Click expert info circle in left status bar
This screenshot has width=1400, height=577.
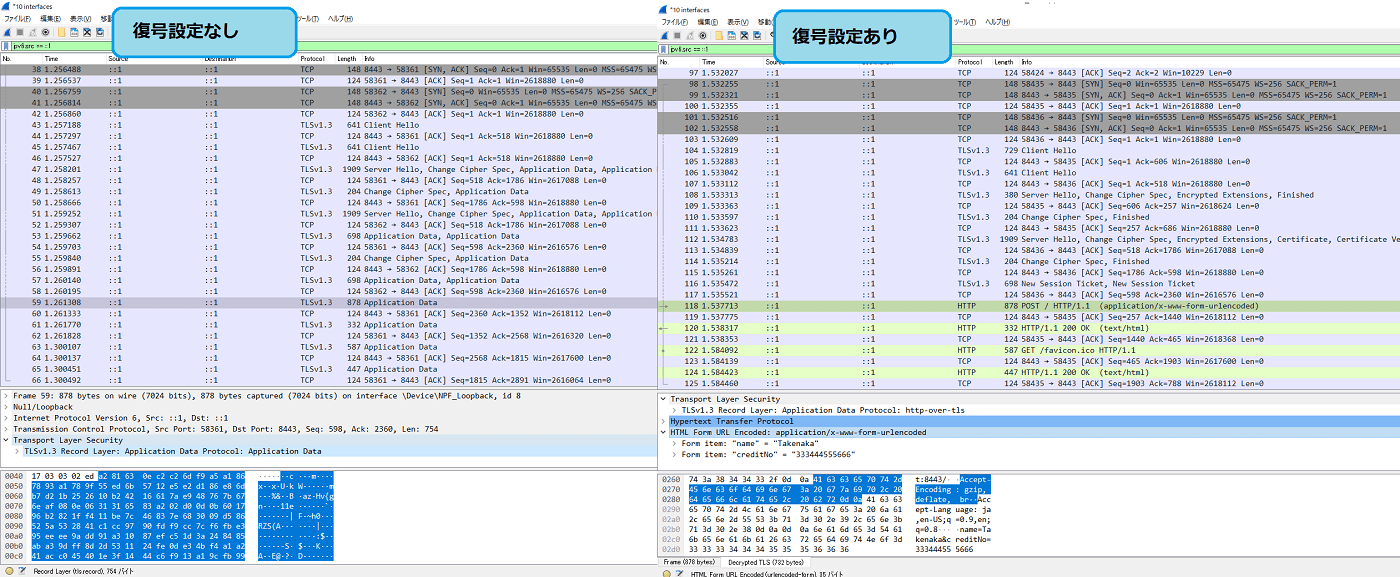[8, 570]
